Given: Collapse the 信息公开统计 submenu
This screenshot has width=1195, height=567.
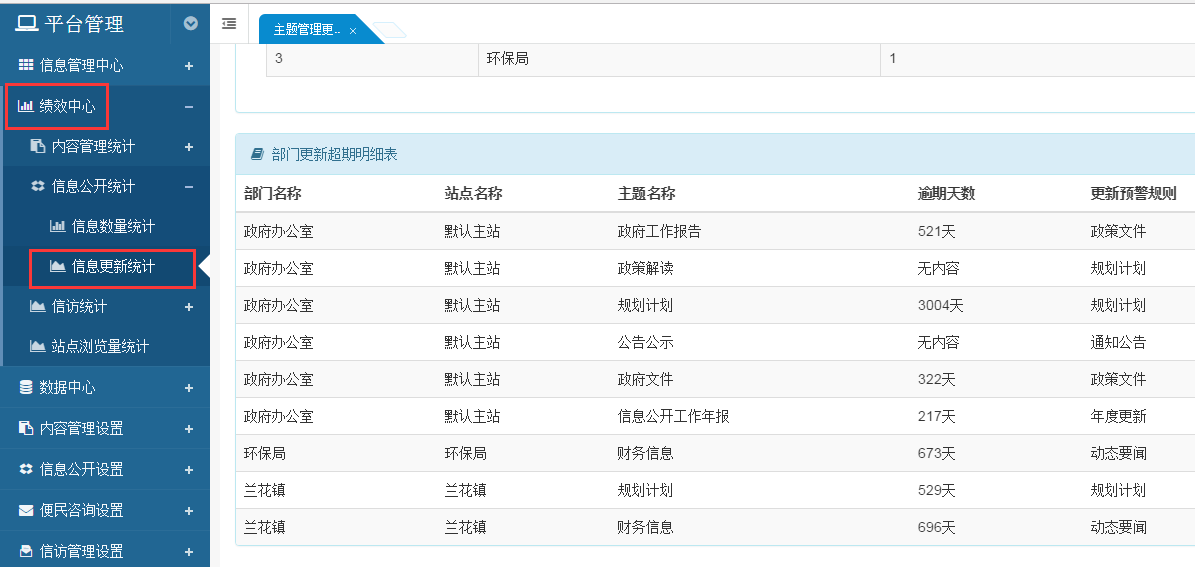Looking at the screenshot, I should [189, 186].
